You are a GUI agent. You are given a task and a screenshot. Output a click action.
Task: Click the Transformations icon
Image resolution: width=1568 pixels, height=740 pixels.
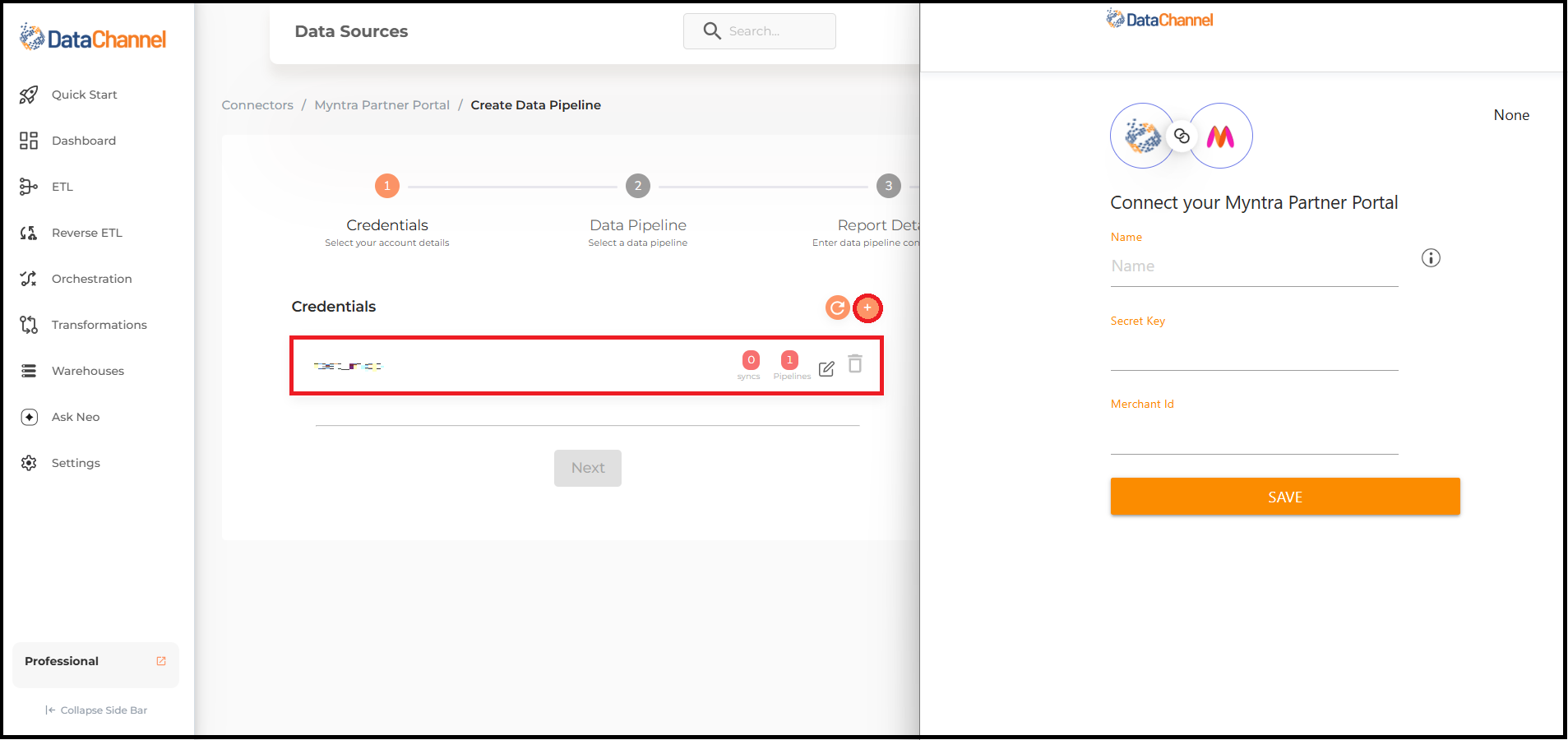click(x=29, y=325)
